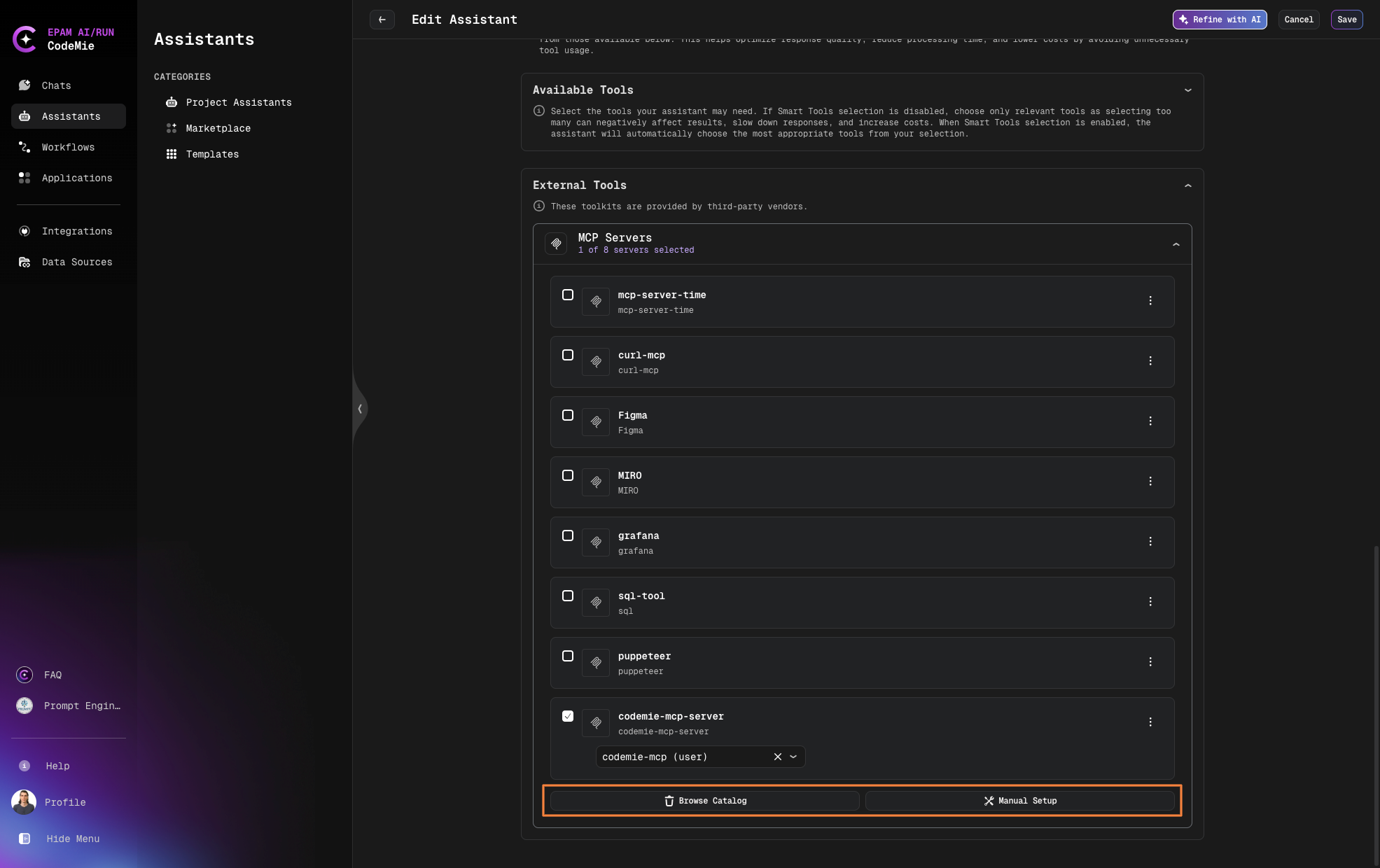
Task: Click the page's vertical scrollbar
Action: [x=1376, y=700]
